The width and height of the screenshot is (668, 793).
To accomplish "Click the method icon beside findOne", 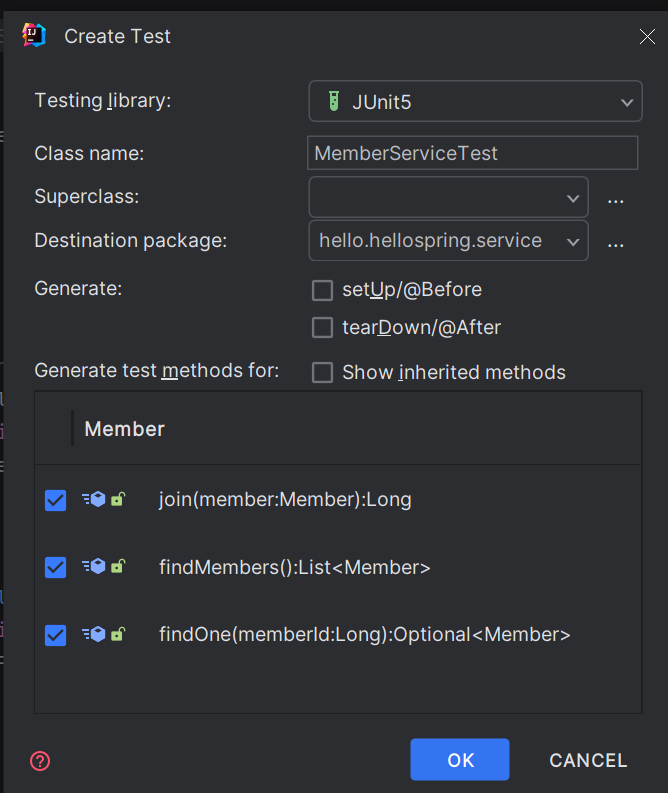I will click(x=98, y=634).
